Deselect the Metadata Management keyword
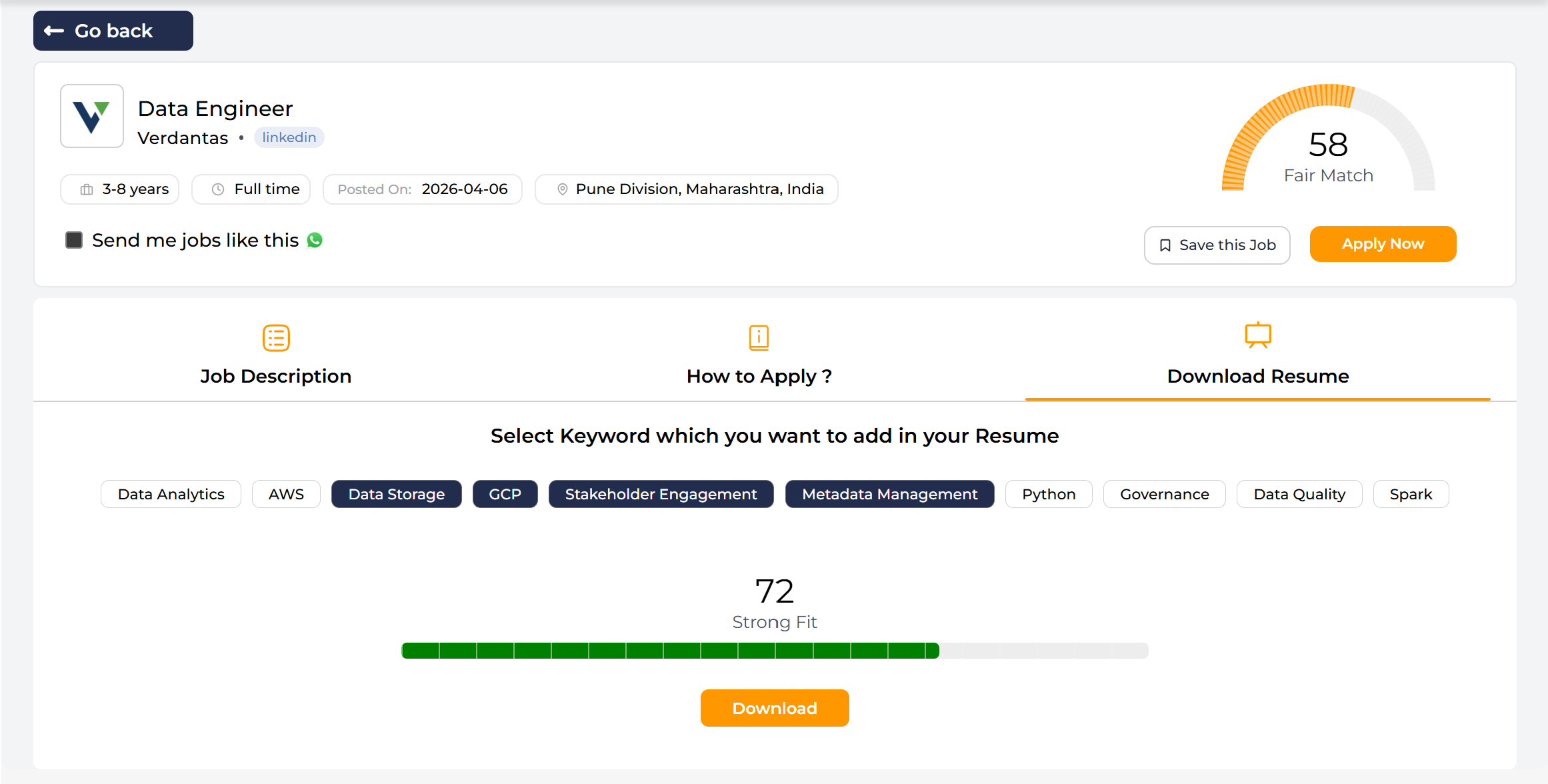The width and height of the screenshot is (1548, 784). [x=889, y=494]
